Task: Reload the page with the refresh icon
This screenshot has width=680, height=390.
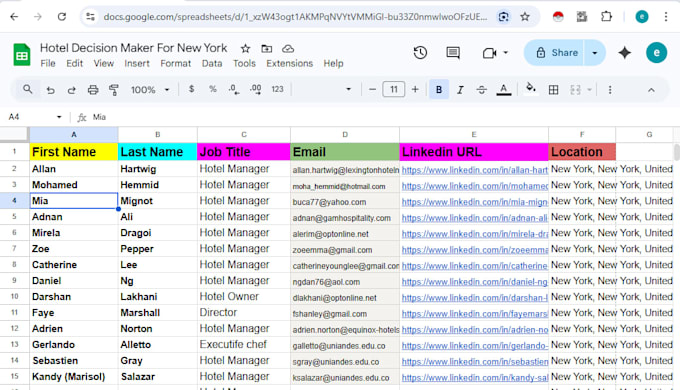Action: tap(62, 17)
